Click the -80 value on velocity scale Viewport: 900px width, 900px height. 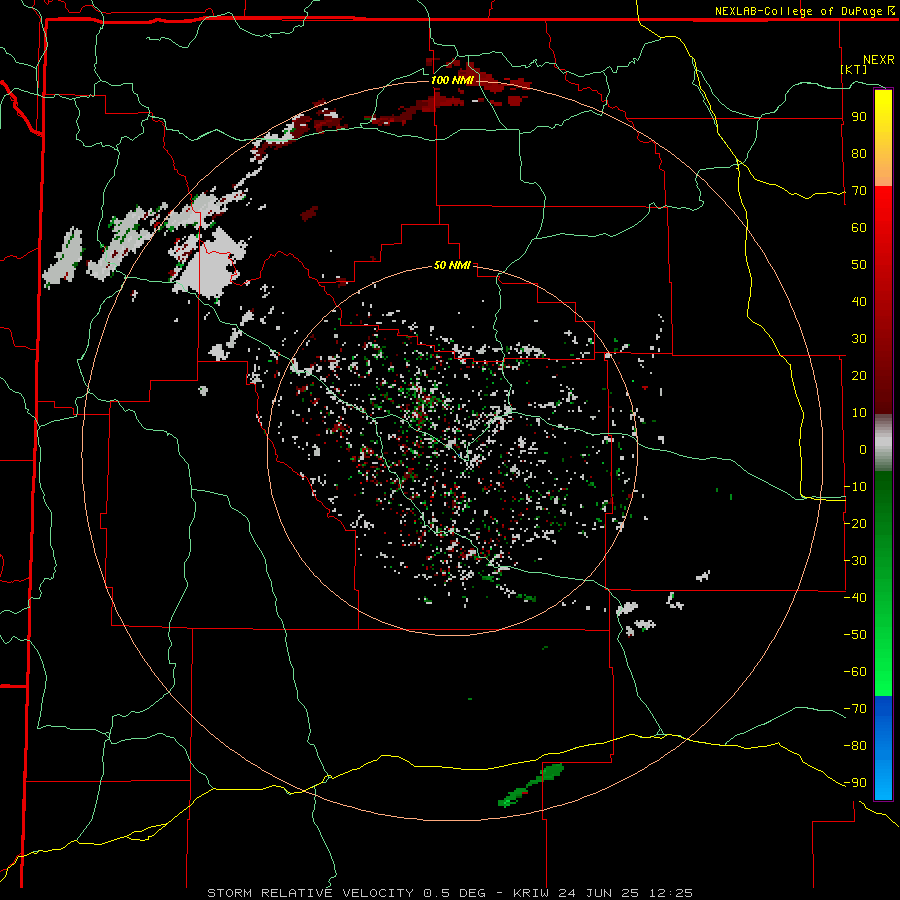[x=855, y=746]
